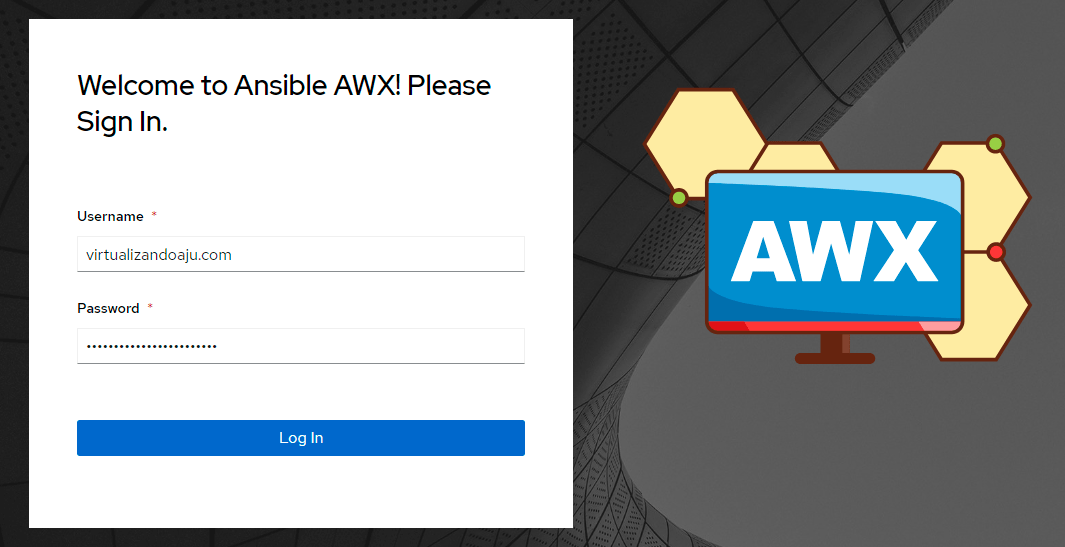Click the red asterisk next to Password
1065x547 pixels.
click(150, 308)
